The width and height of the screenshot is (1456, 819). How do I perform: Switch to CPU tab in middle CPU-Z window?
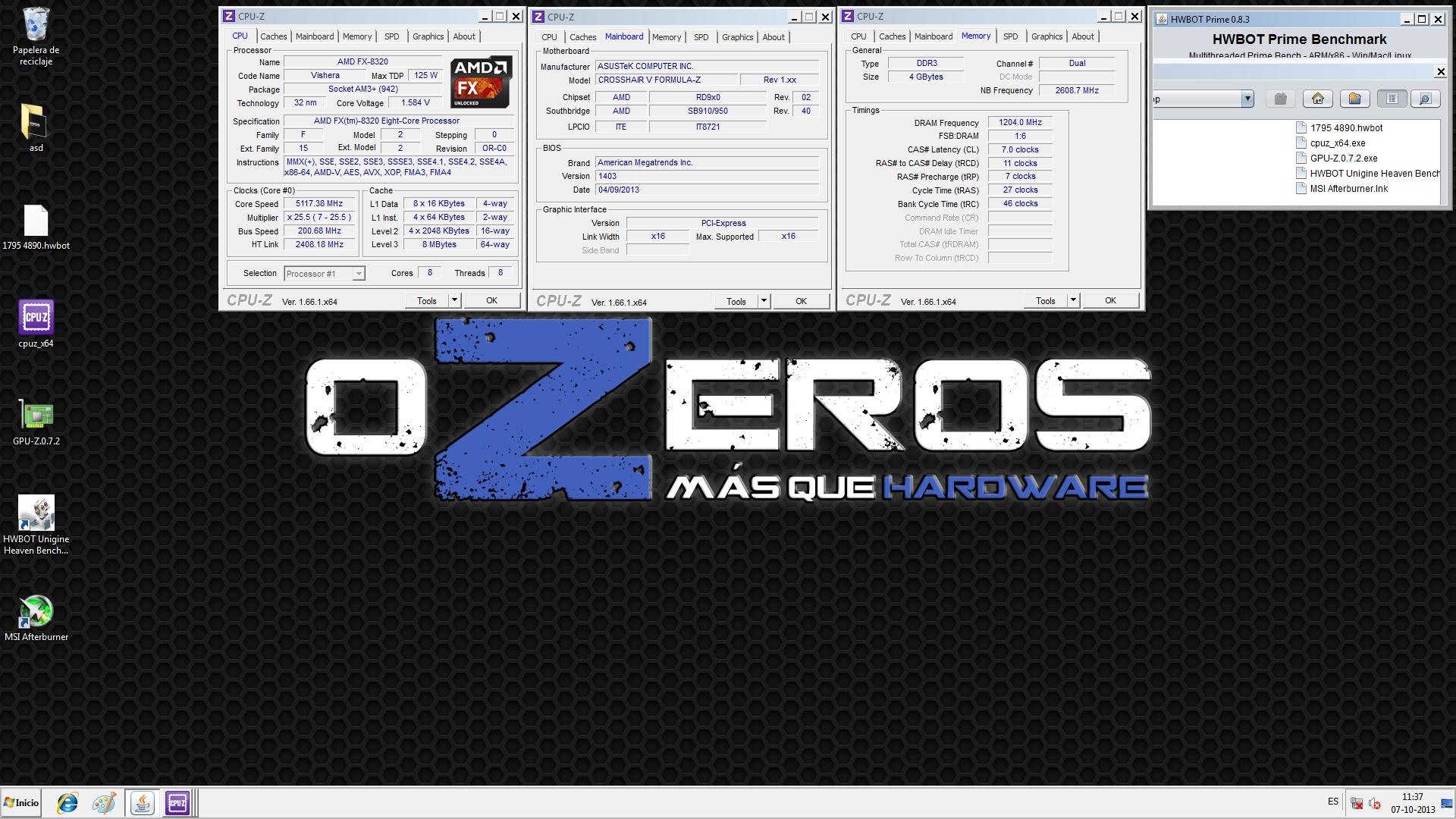tap(549, 37)
